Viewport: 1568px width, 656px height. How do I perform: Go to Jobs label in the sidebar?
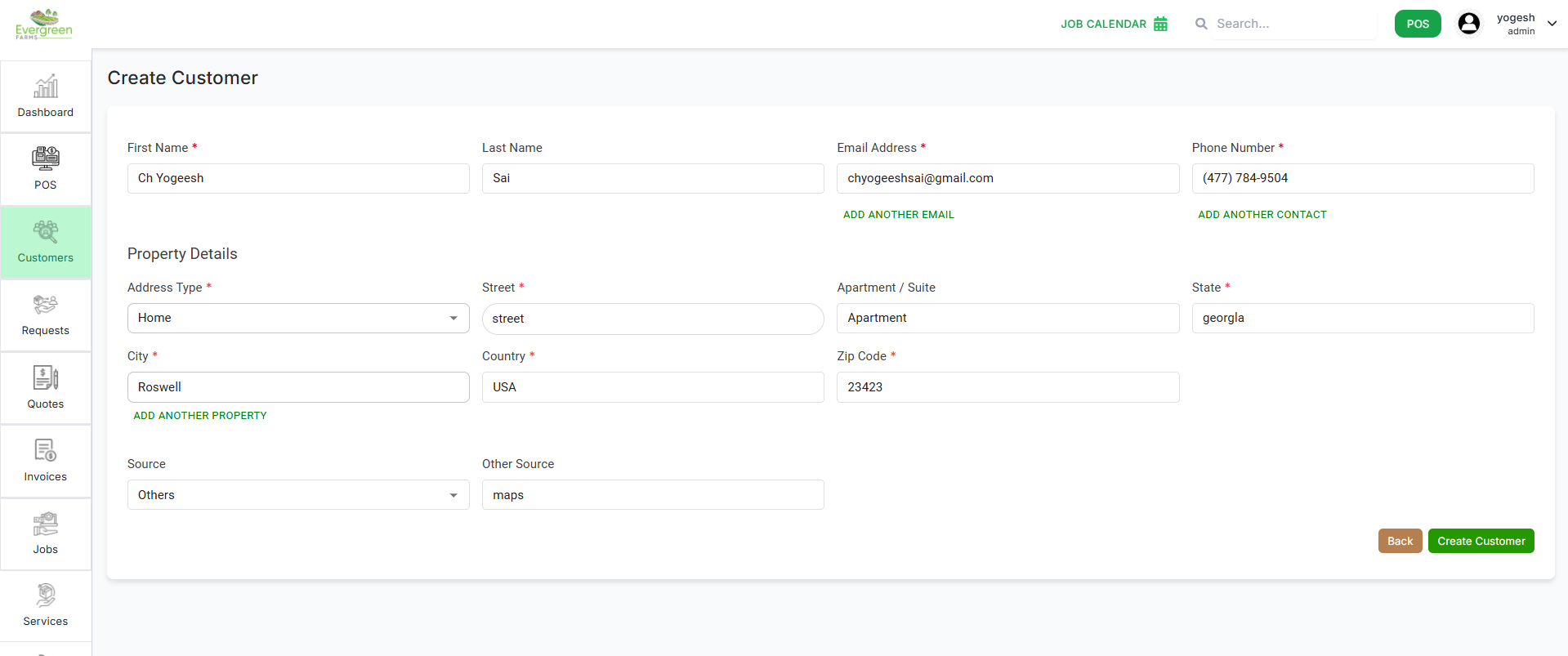(x=46, y=550)
